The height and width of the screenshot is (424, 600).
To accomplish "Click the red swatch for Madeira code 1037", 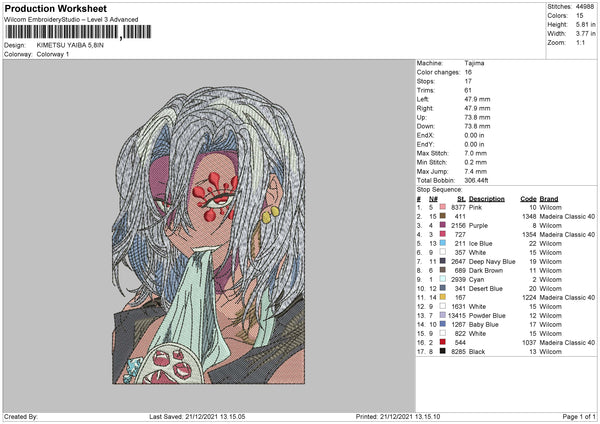I will (x=443, y=342).
